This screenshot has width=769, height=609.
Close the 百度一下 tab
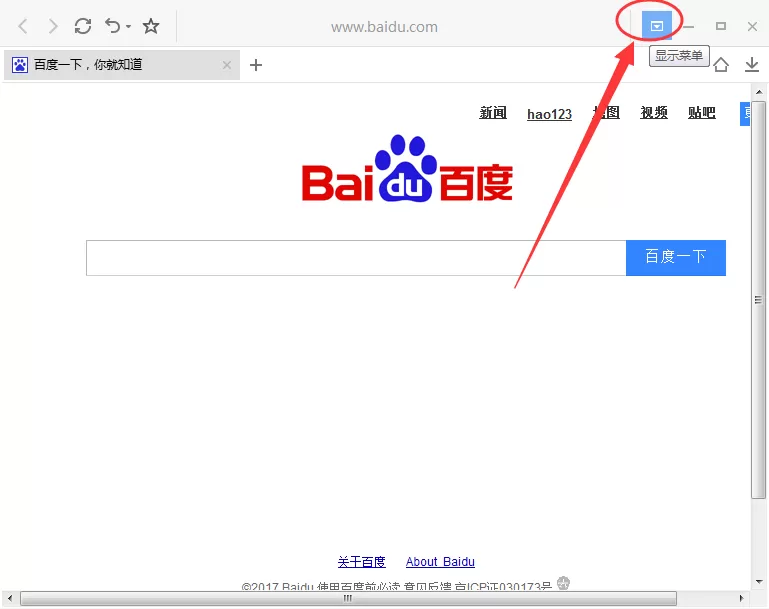point(227,65)
